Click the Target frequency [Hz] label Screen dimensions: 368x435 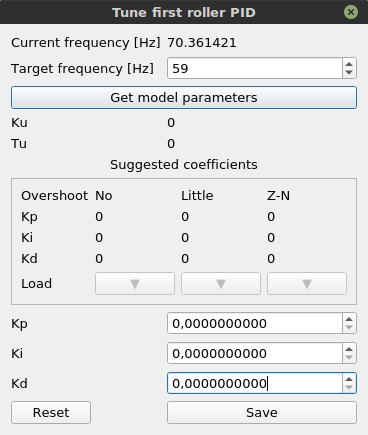pyautogui.click(x=82, y=69)
